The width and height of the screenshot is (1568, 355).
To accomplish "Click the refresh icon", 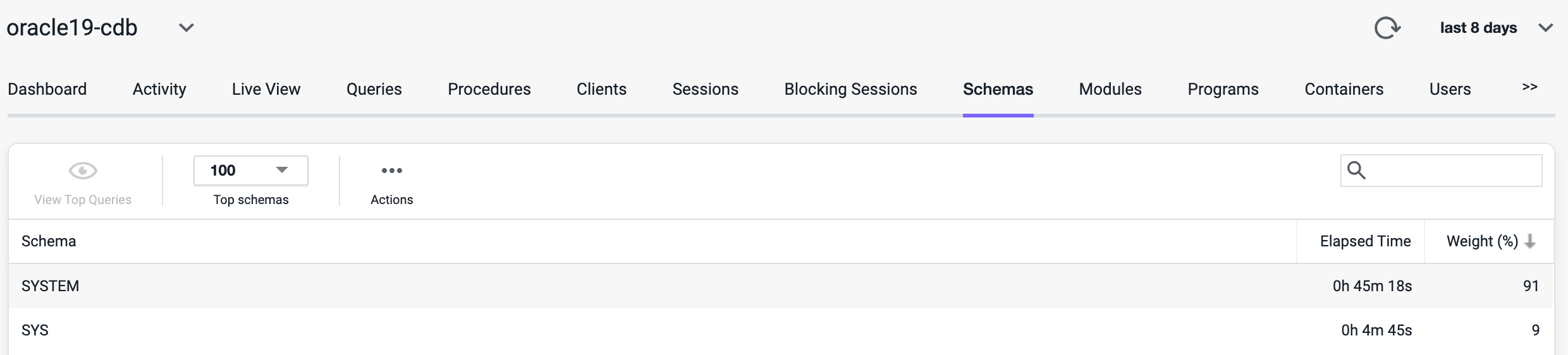I will (1387, 28).
